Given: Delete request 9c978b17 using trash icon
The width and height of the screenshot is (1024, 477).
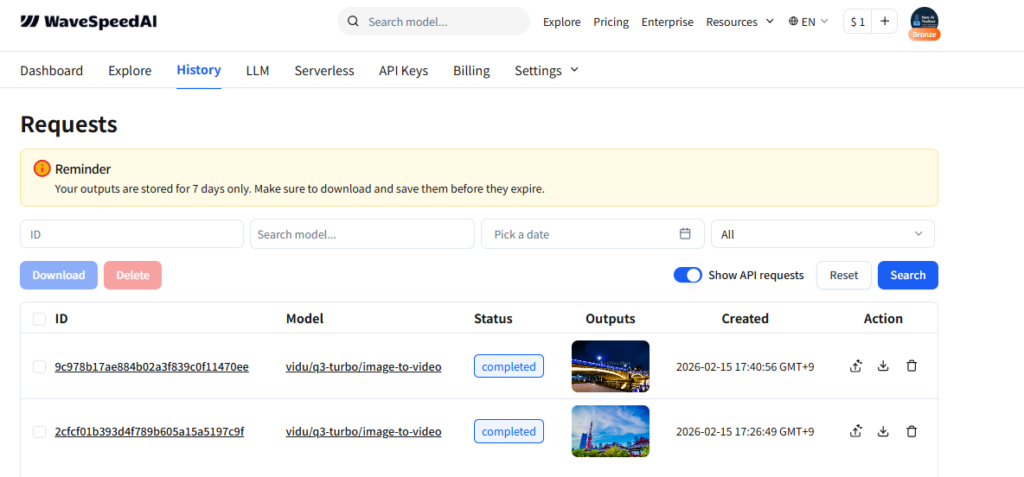Looking at the screenshot, I should (x=911, y=366).
